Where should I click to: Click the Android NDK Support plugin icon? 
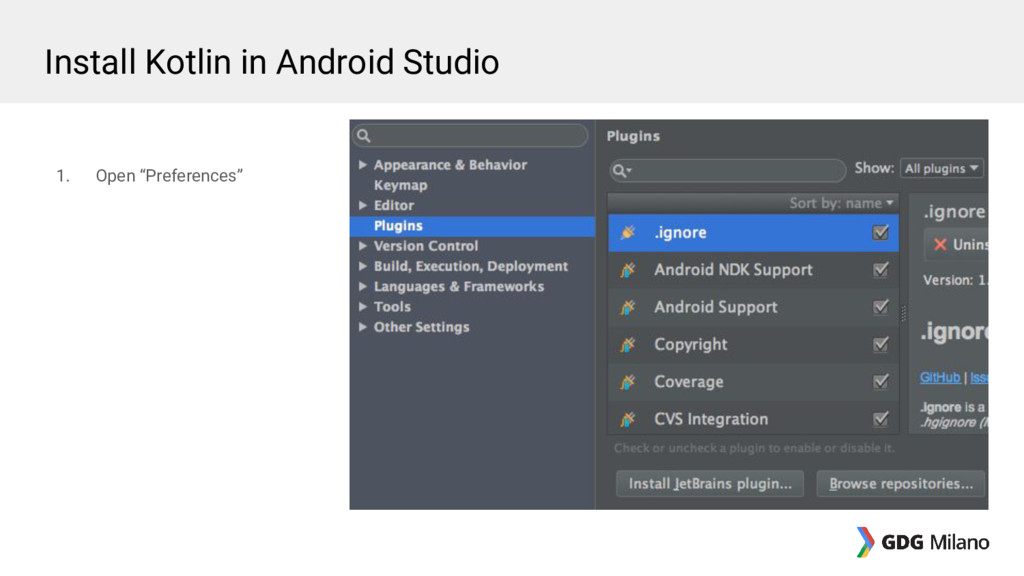point(628,270)
